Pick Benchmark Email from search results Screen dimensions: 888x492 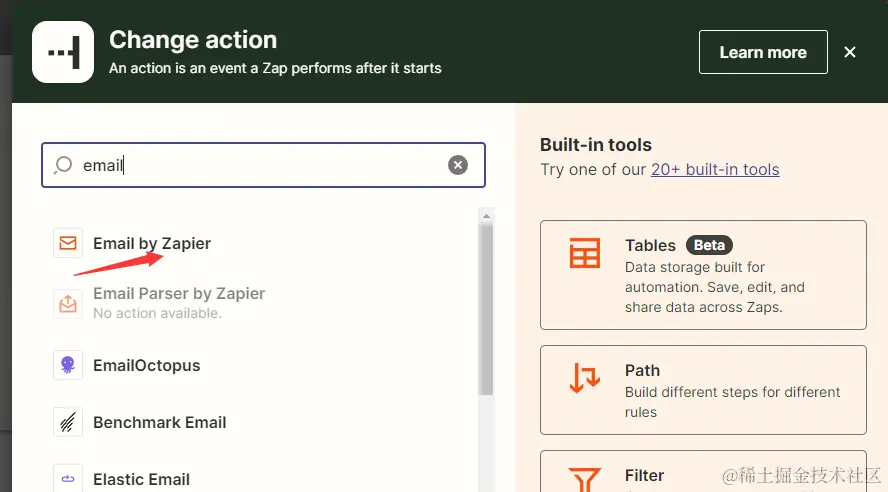(x=159, y=422)
